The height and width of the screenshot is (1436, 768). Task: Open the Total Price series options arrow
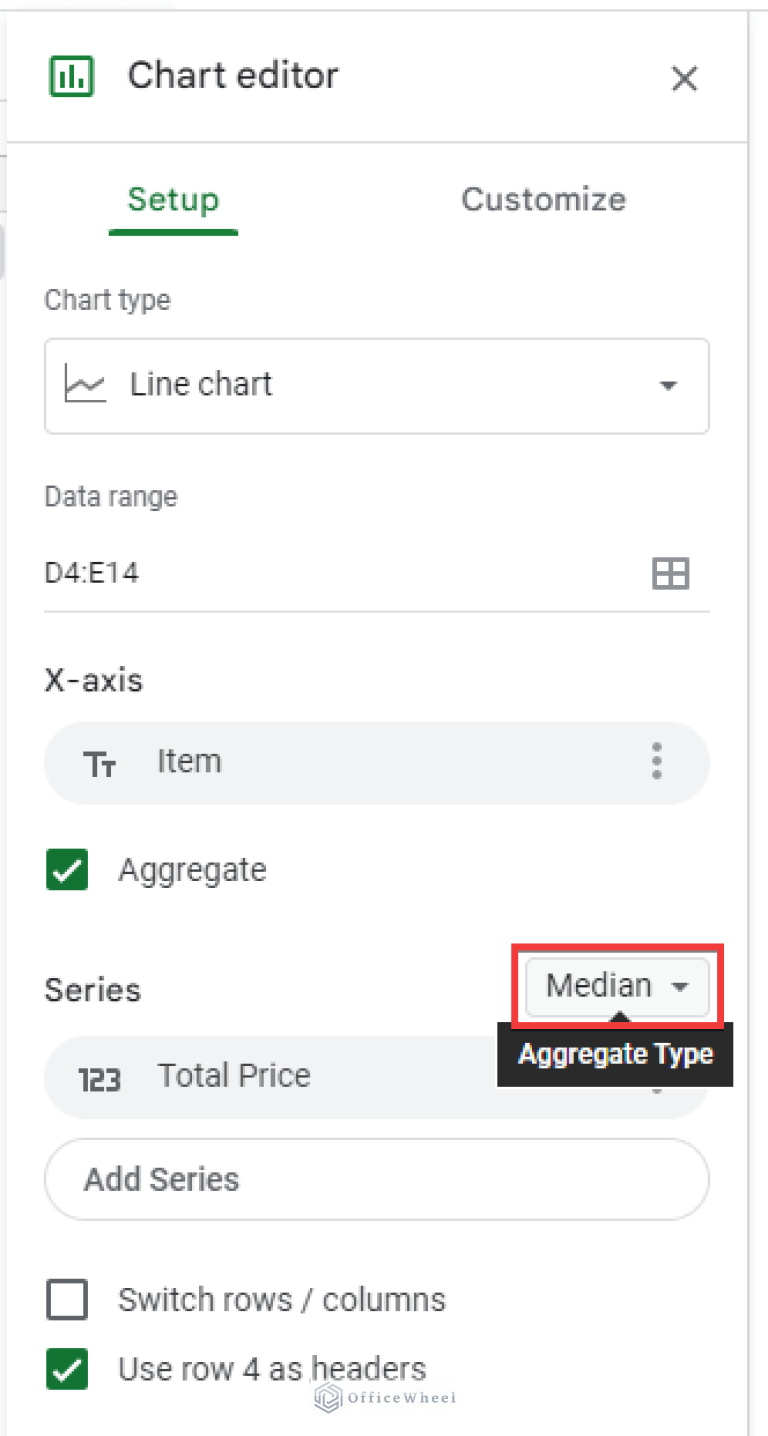(657, 1090)
